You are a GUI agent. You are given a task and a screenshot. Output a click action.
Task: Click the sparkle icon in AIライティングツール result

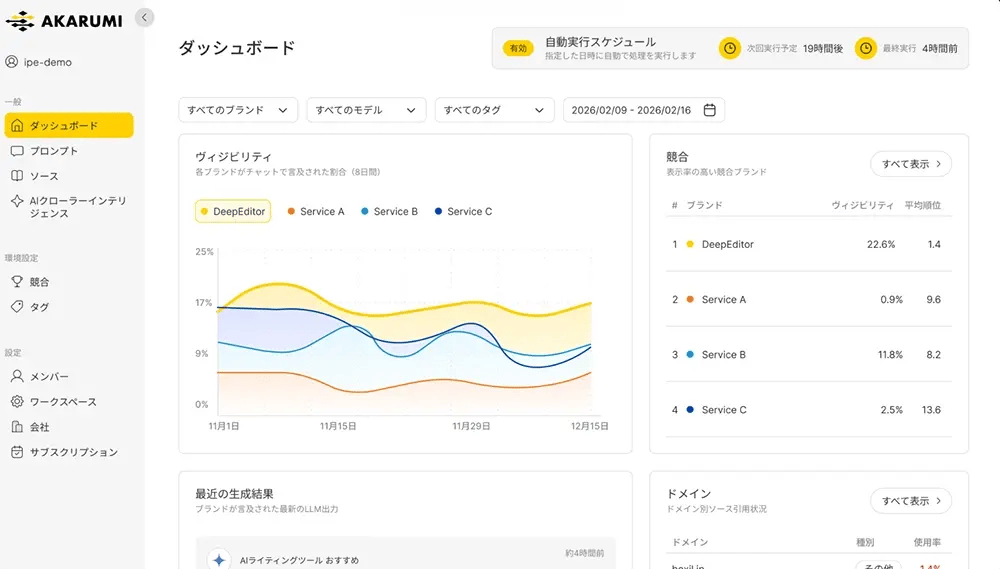click(219, 560)
